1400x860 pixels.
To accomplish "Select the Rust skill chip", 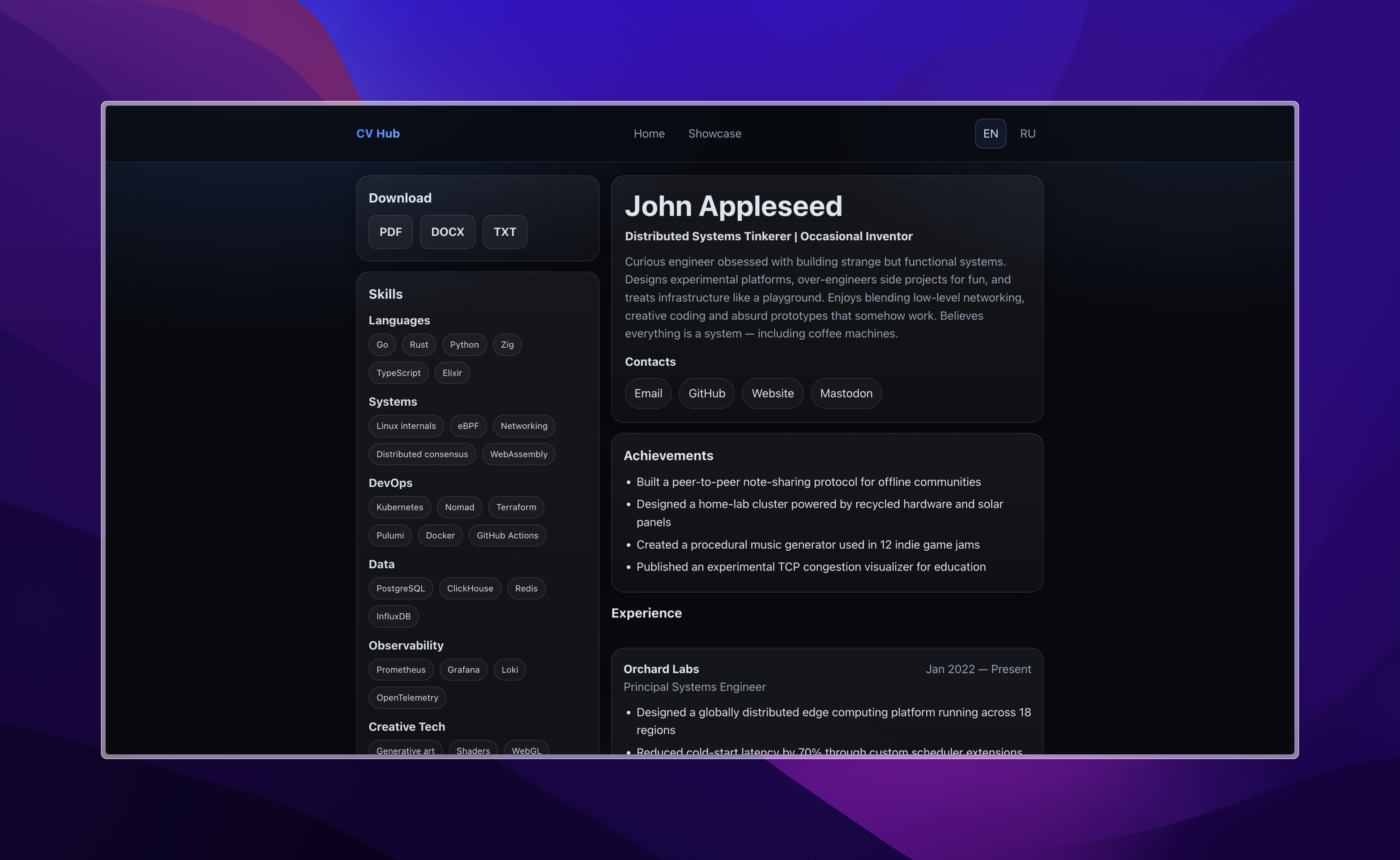I will click(419, 345).
